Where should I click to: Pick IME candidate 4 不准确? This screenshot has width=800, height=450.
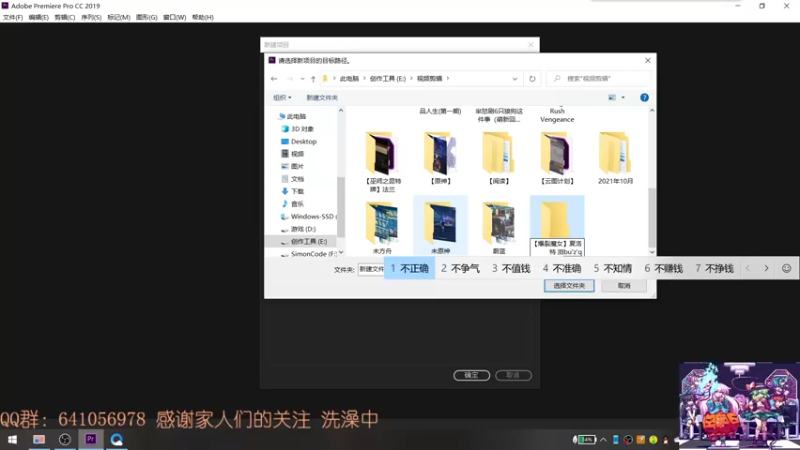tap(562, 268)
